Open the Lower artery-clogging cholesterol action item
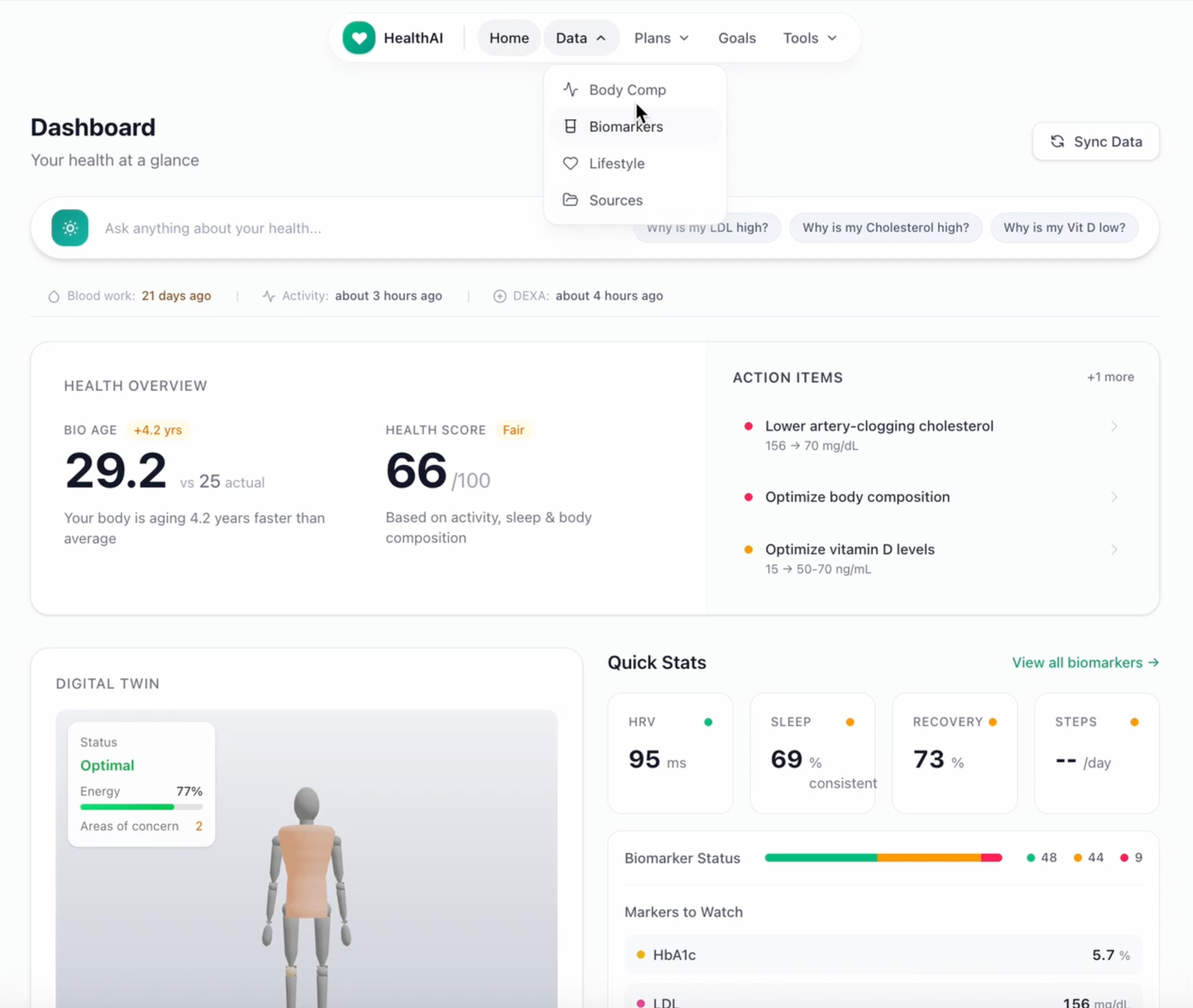1193x1008 pixels. (x=879, y=426)
